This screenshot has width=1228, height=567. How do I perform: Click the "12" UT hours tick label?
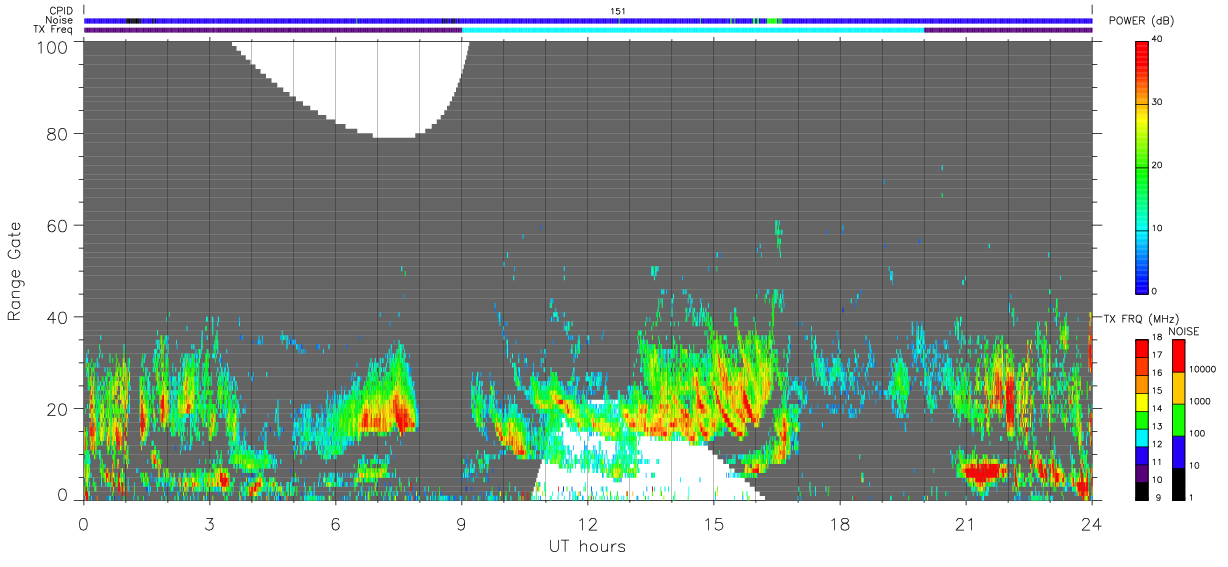click(587, 523)
